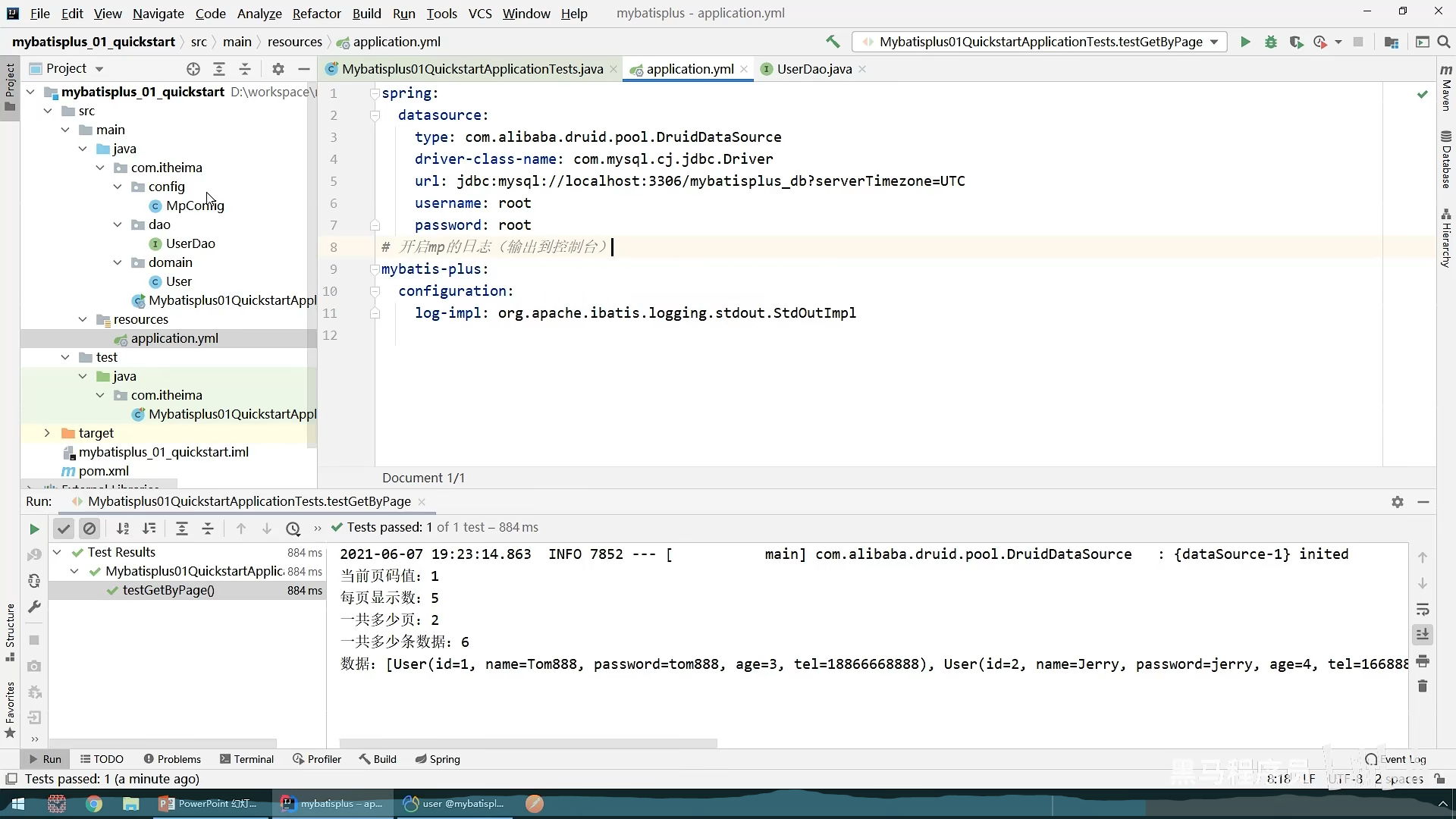This screenshot has width=1456, height=819.
Task: Collapse the config package node
Action: tap(118, 187)
